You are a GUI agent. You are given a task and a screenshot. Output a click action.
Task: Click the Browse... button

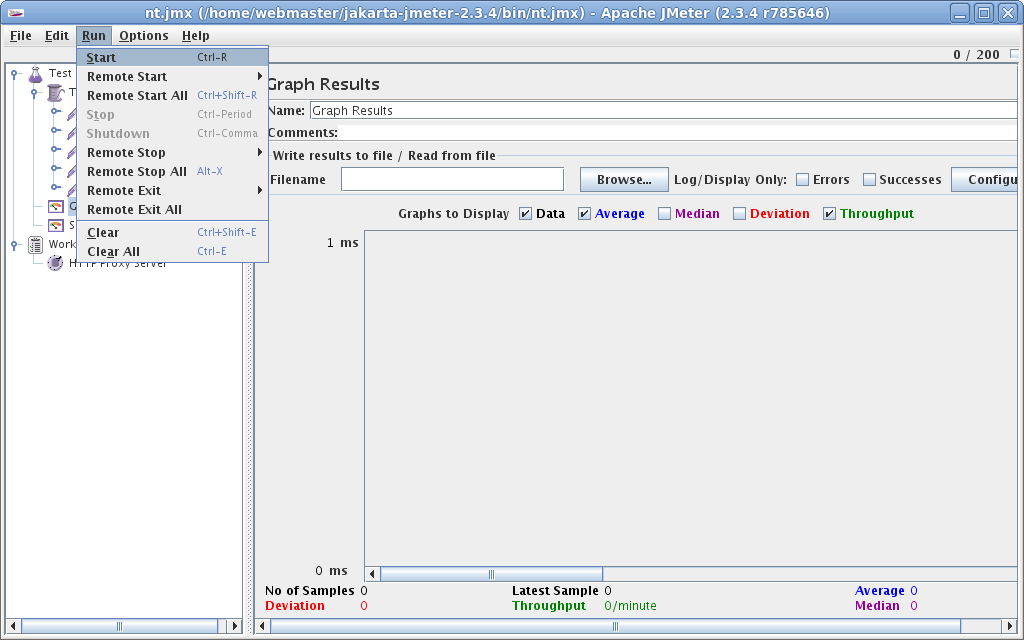point(624,180)
